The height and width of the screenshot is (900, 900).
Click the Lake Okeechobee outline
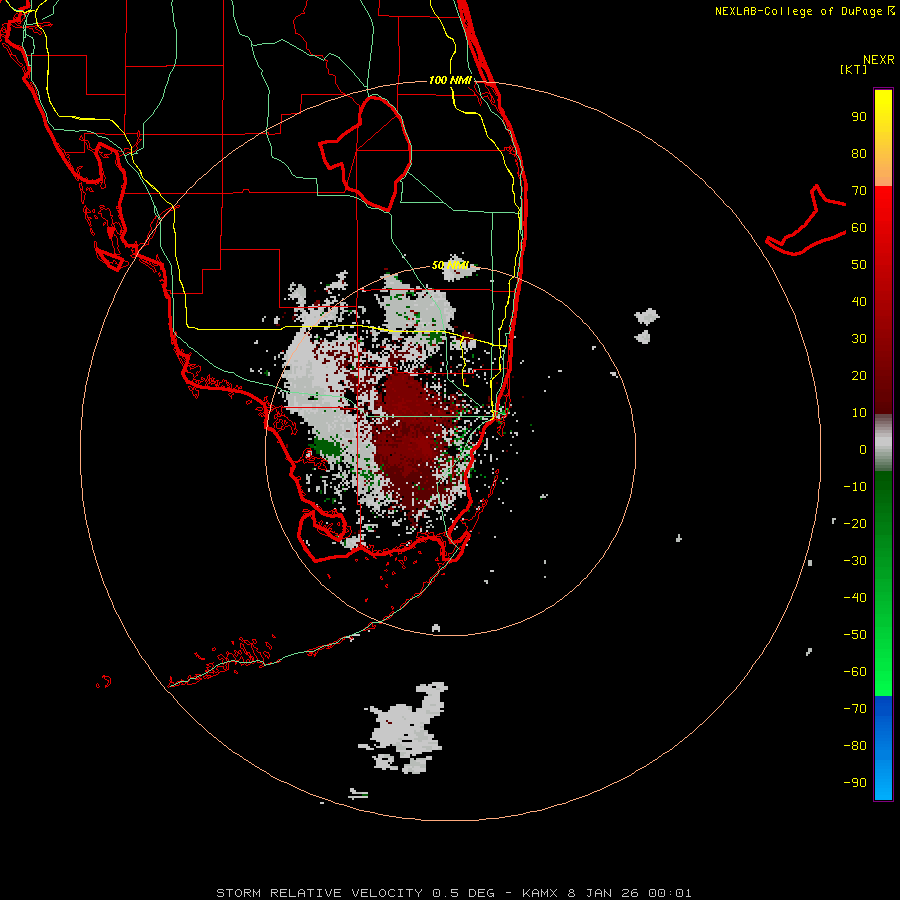(x=366, y=152)
